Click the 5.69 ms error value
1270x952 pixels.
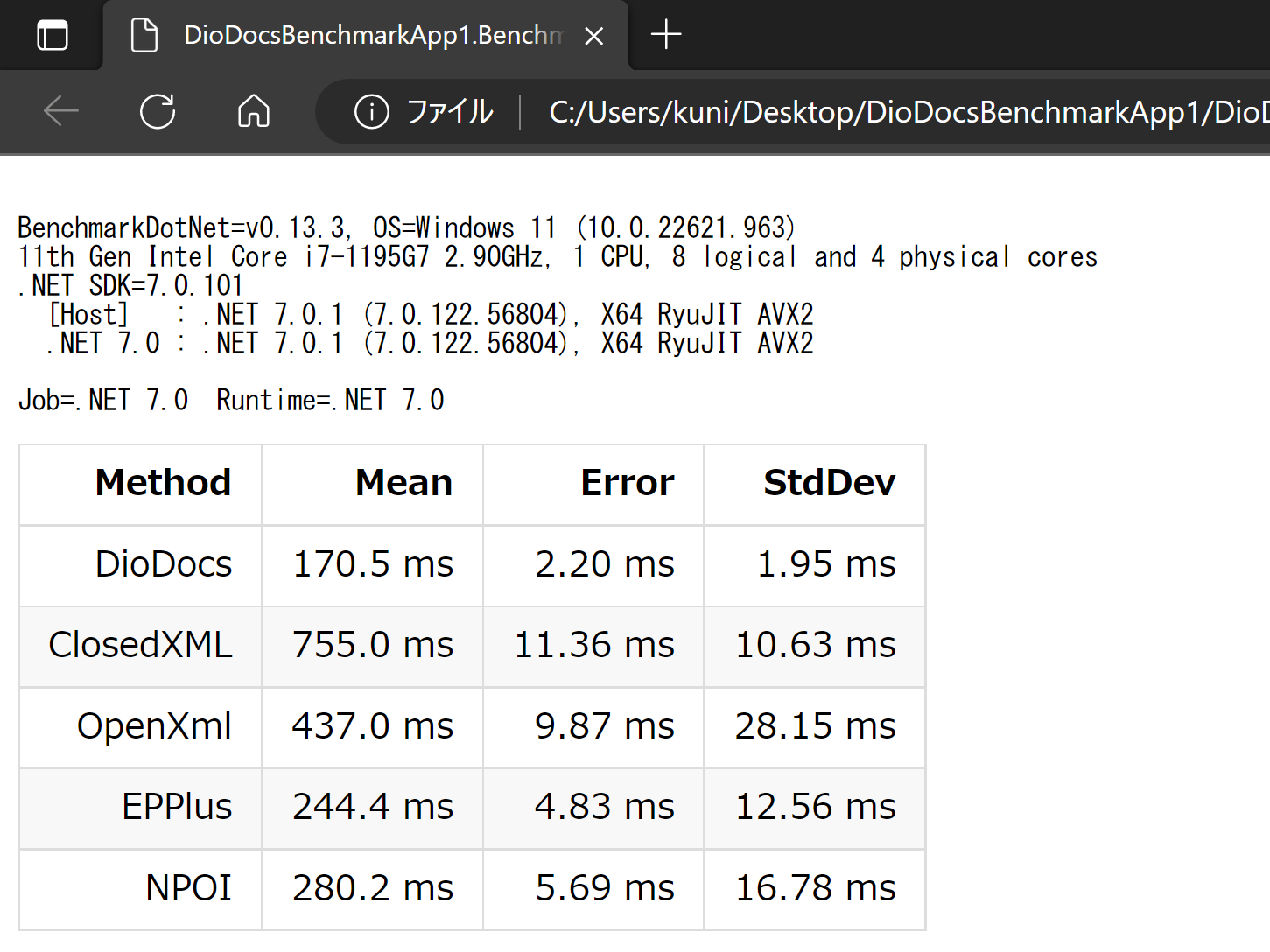coord(605,888)
